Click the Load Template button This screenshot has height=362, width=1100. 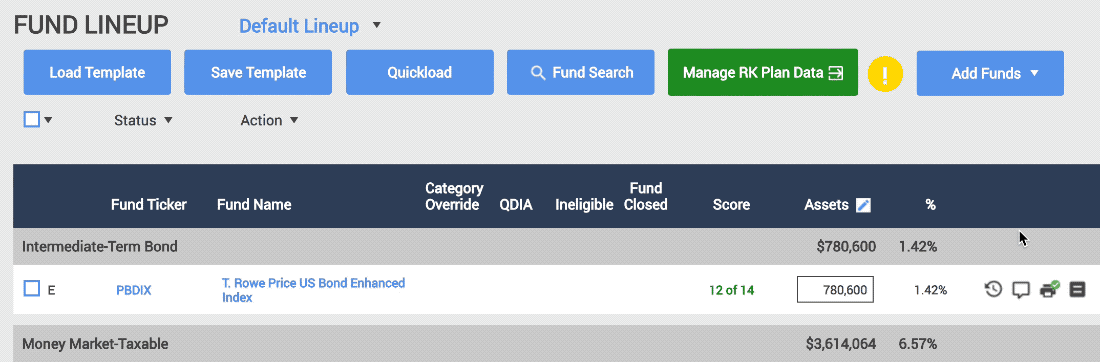point(97,72)
